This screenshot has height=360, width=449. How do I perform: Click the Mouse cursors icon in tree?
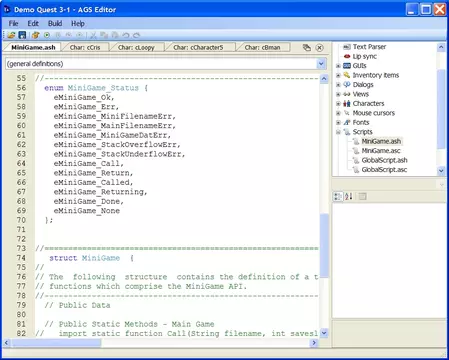347,113
